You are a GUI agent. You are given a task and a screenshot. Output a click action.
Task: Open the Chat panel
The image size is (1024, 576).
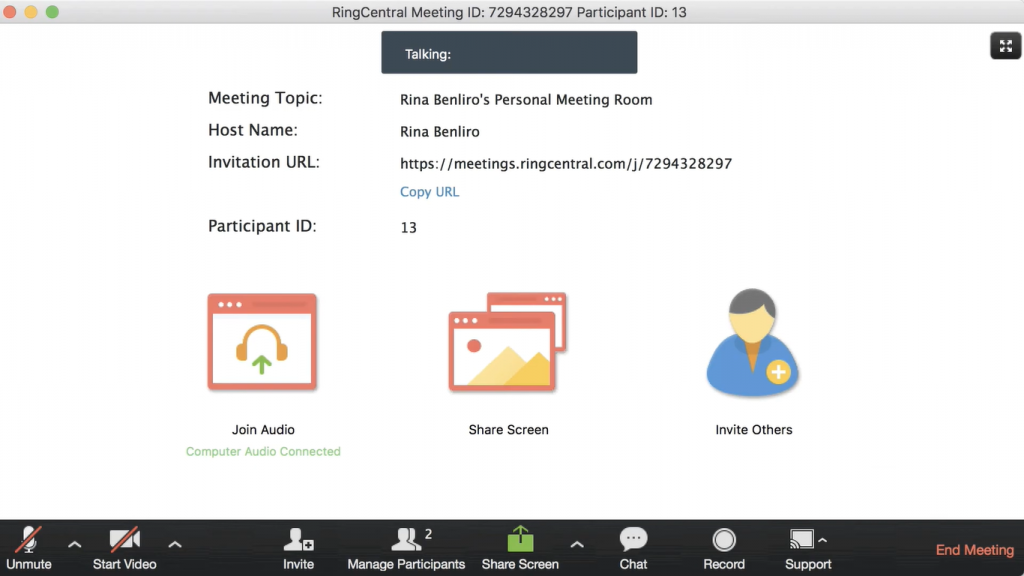633,549
